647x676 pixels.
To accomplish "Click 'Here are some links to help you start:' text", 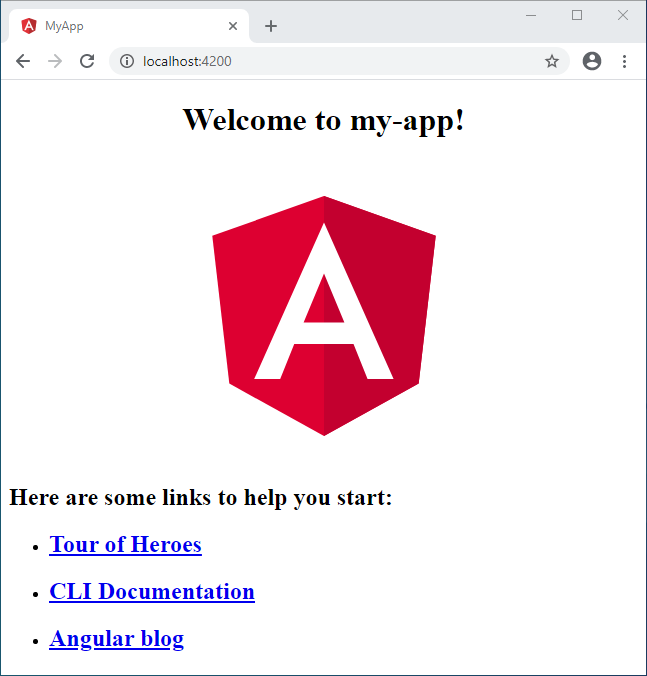I will (201, 497).
